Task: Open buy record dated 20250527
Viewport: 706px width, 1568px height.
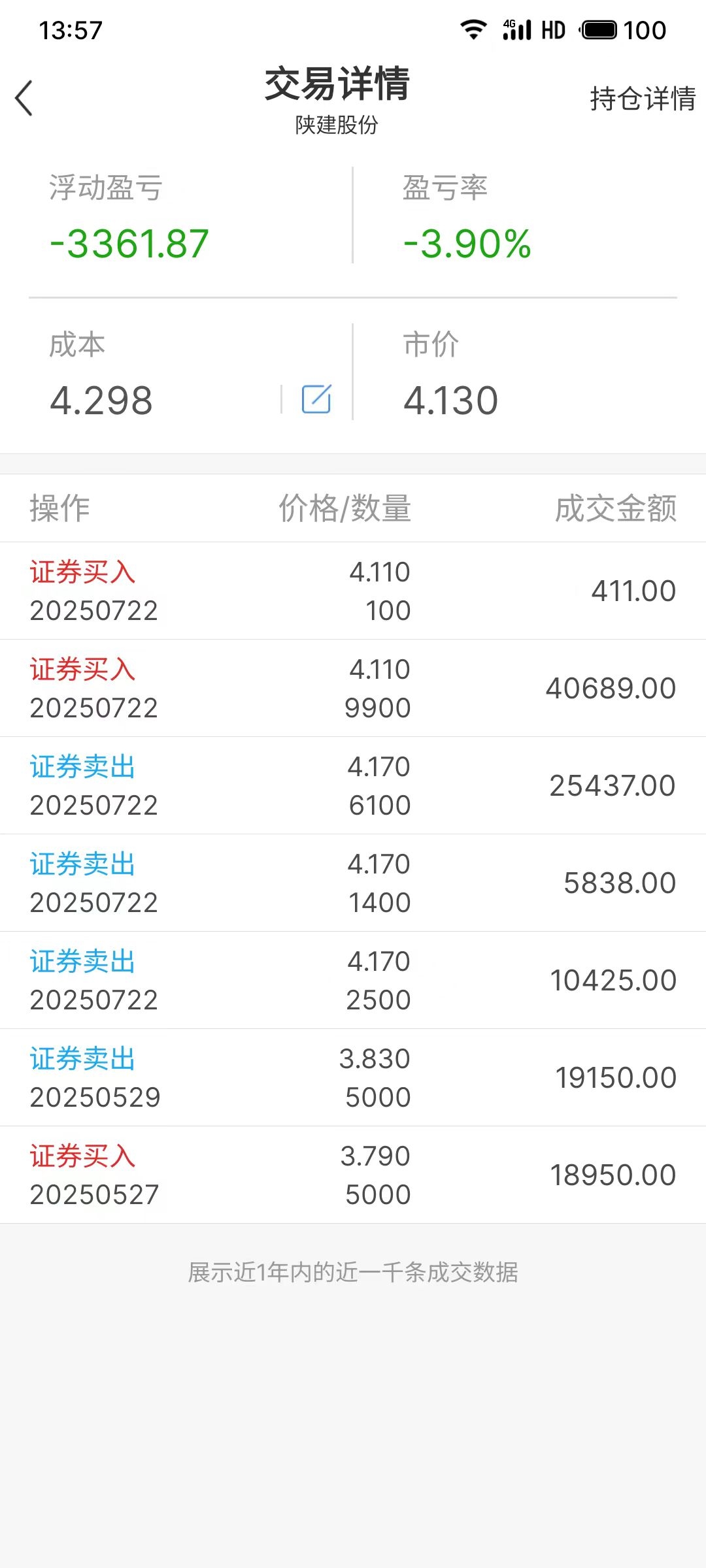Action: coord(353,1175)
